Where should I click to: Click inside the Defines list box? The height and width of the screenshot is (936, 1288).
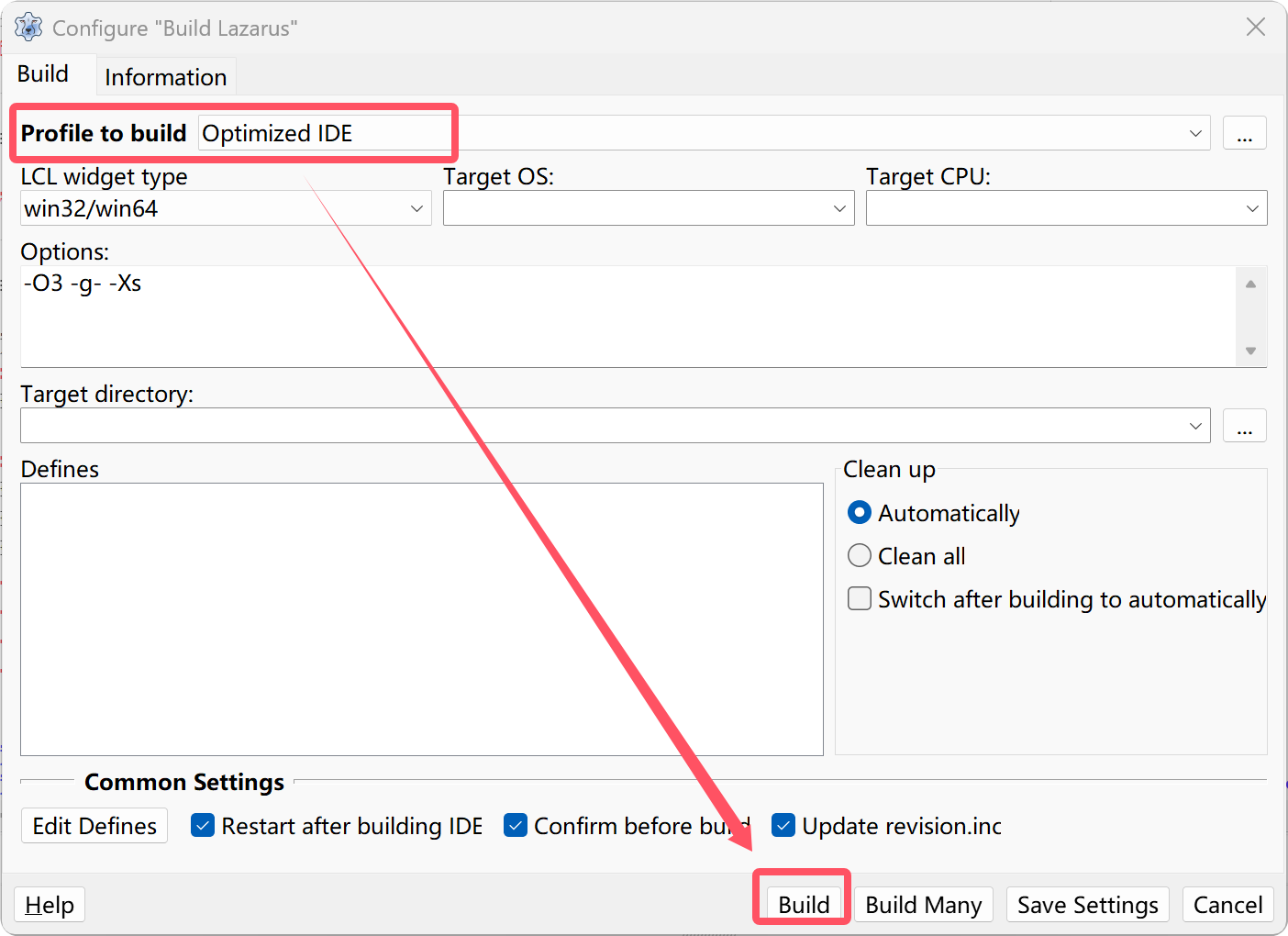pos(422,619)
